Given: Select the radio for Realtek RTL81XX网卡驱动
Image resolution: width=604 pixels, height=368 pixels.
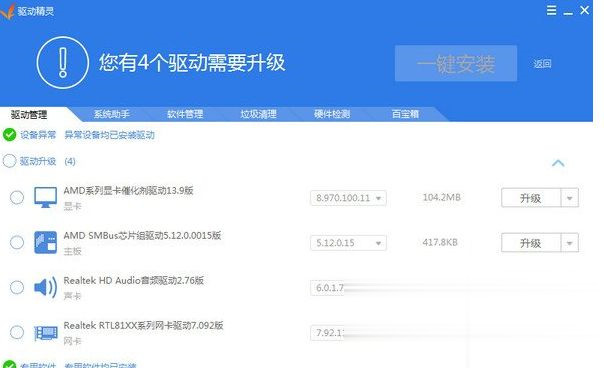Looking at the screenshot, I should coord(17,332).
